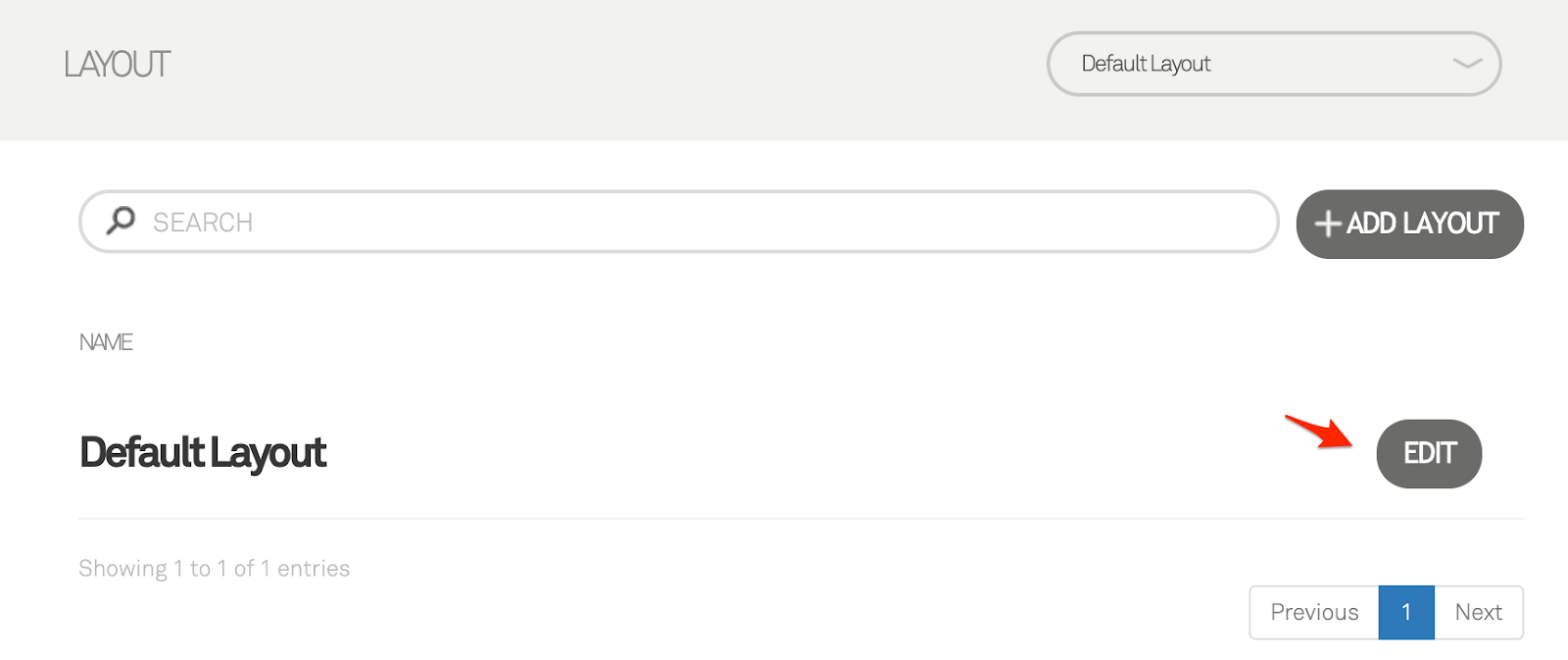Click the red arrow pointing at EDIT

pyautogui.click(x=1319, y=432)
